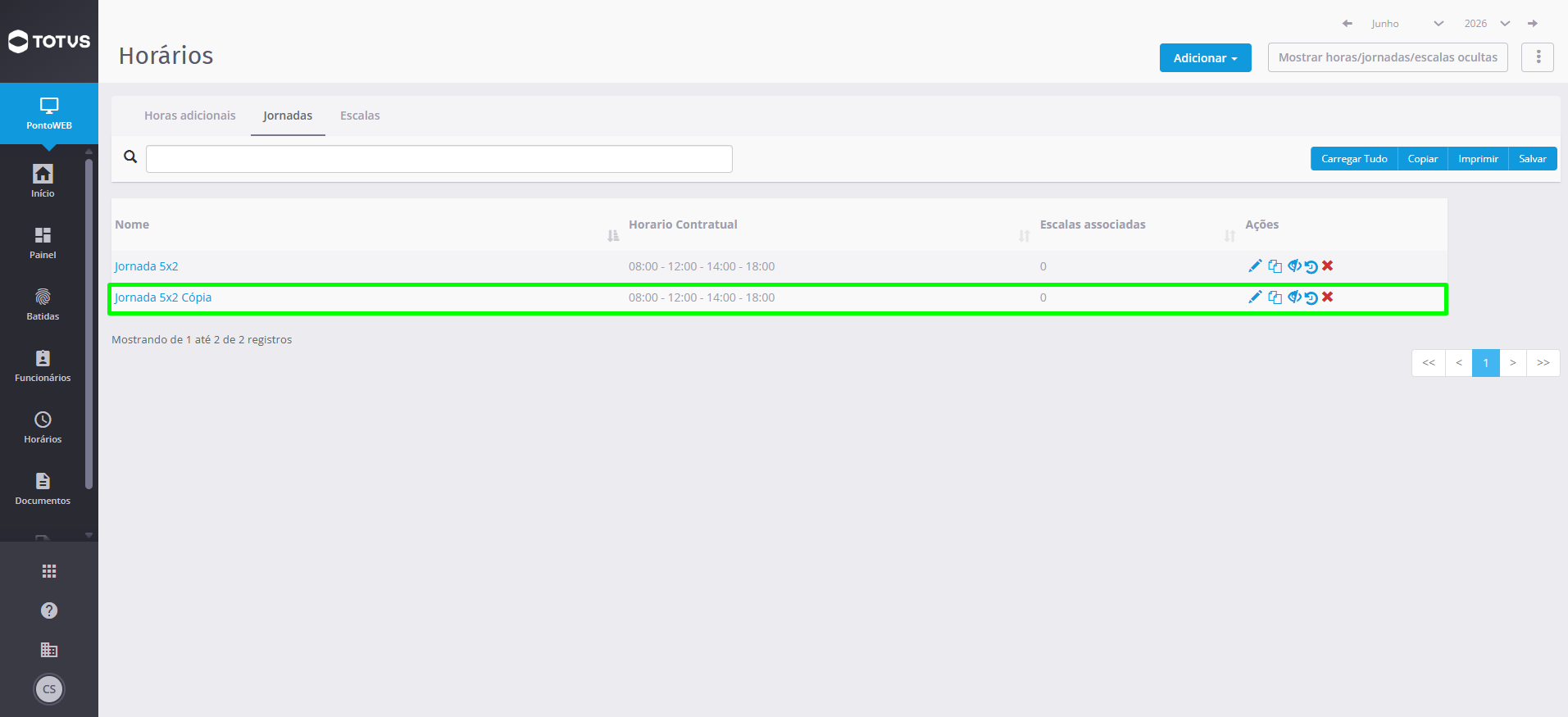This screenshot has width=1568, height=717.
Task: Click the company building icon
Action: (49, 650)
